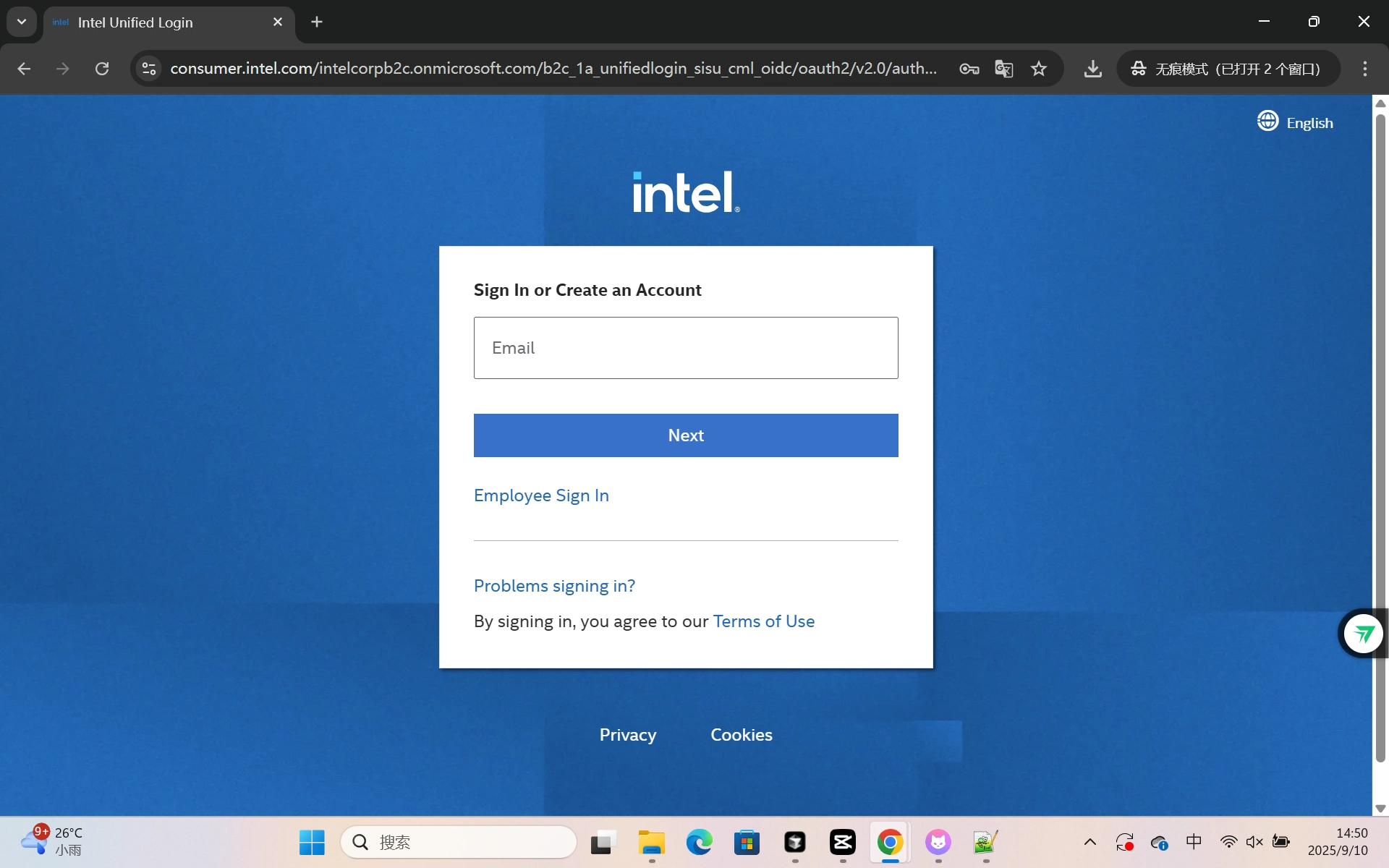Click the floating green paper-plane icon
The width and height of the screenshot is (1389, 868).
[x=1364, y=634]
